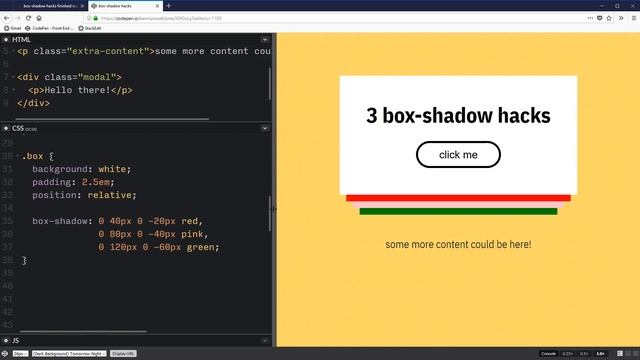This screenshot has height=360, width=640.
Task: Open the Tomorrow Night theme dropdown
Action: [x=69, y=353]
